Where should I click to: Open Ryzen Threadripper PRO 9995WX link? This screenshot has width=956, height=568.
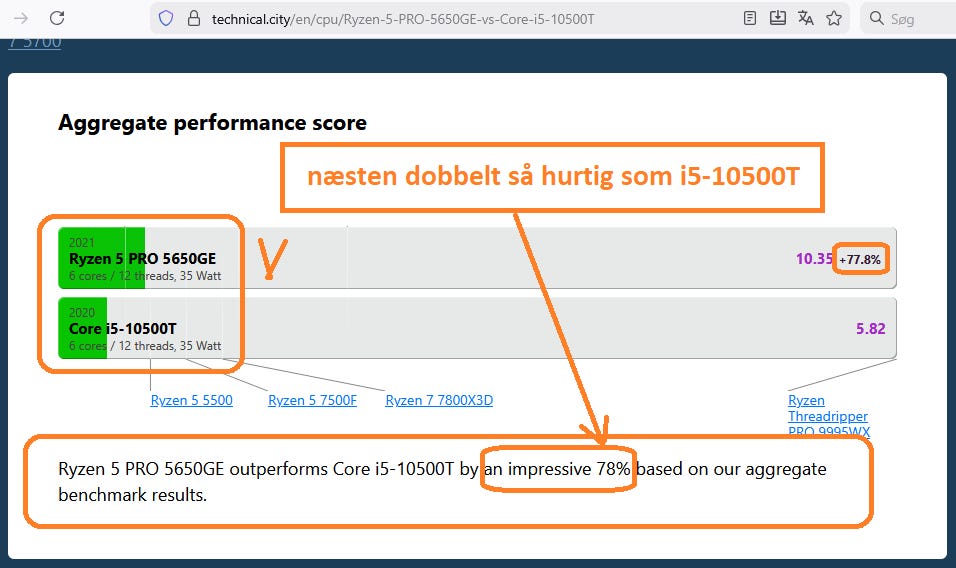(x=828, y=416)
